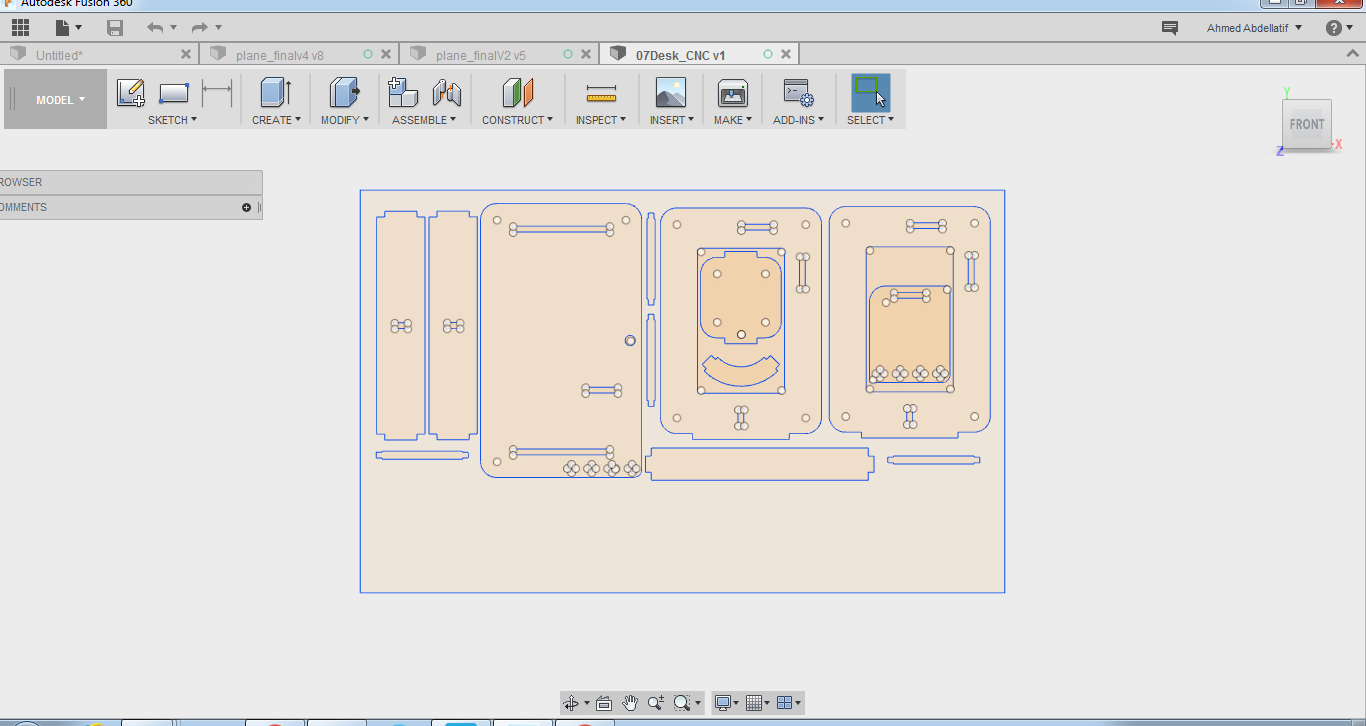The width and height of the screenshot is (1366, 726).
Task: Open the Display Settings monitor icon
Action: coord(723,703)
